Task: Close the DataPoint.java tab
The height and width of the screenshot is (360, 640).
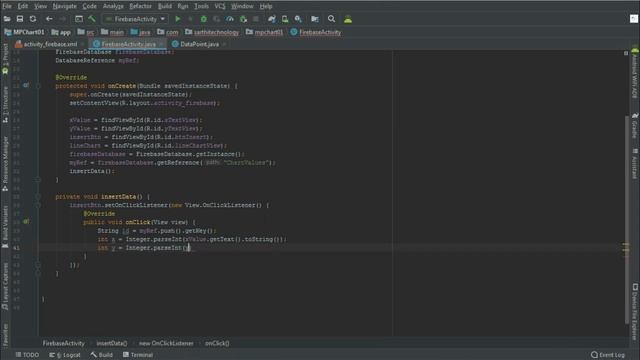Action: [x=224, y=44]
